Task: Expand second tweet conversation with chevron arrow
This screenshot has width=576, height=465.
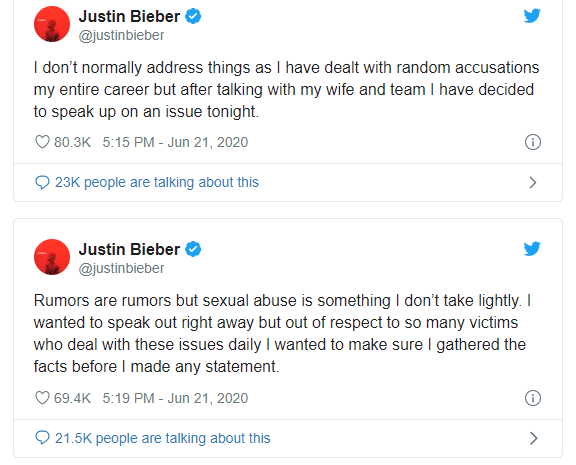Action: pyautogui.click(x=533, y=438)
